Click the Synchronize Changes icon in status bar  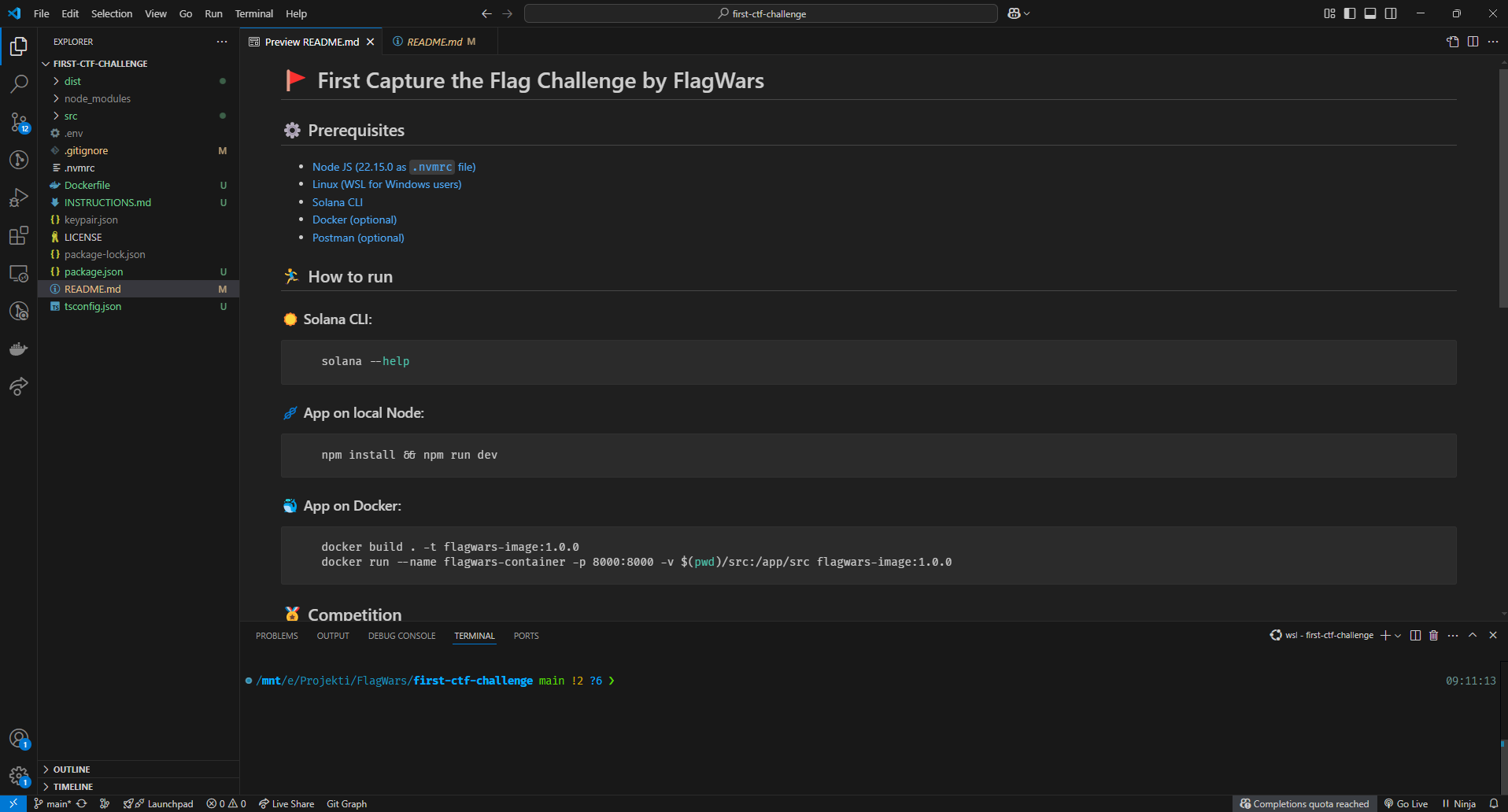click(x=82, y=803)
